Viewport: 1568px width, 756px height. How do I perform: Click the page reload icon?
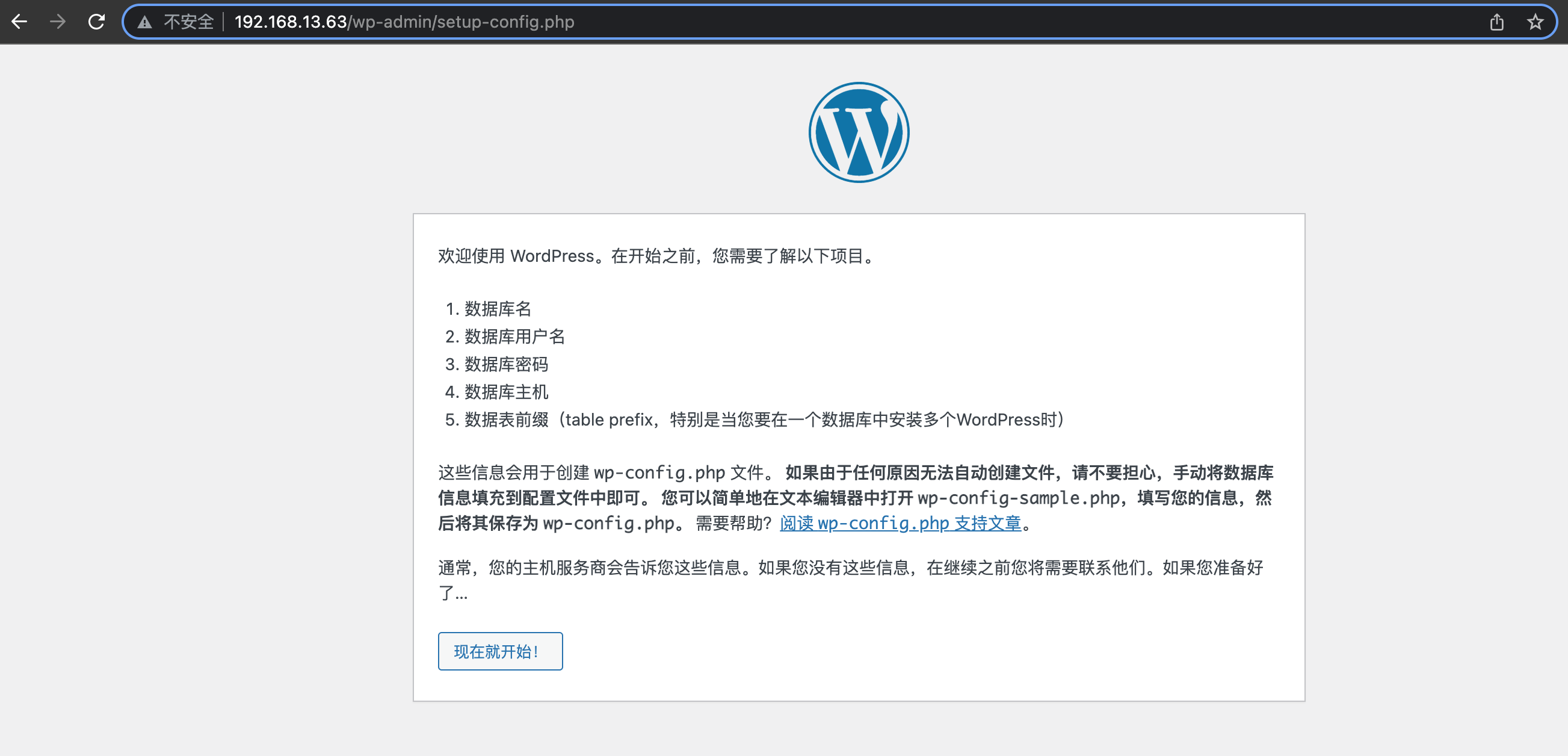(96, 22)
